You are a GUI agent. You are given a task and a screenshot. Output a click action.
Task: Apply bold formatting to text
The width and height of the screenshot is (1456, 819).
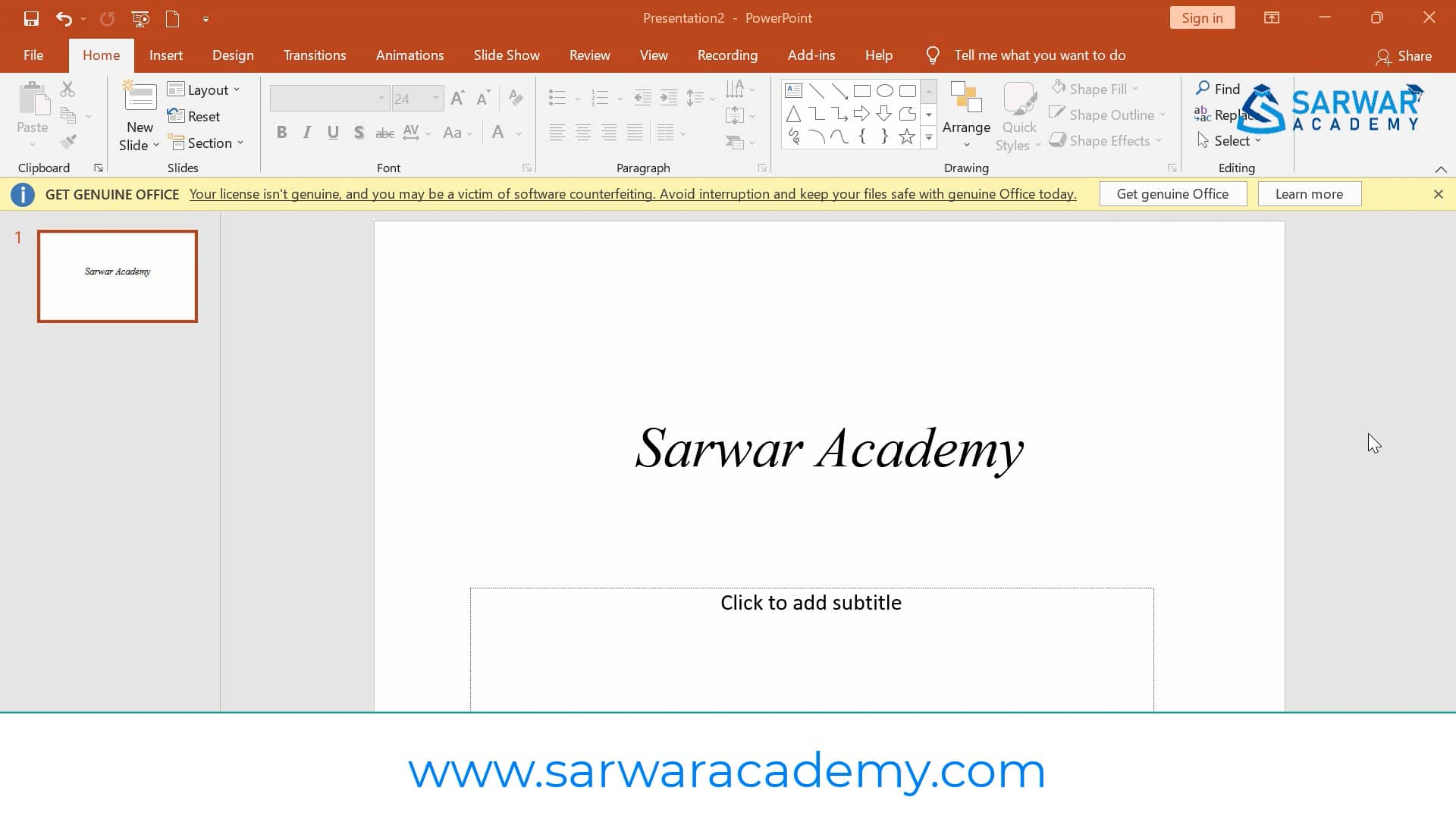coord(282,132)
